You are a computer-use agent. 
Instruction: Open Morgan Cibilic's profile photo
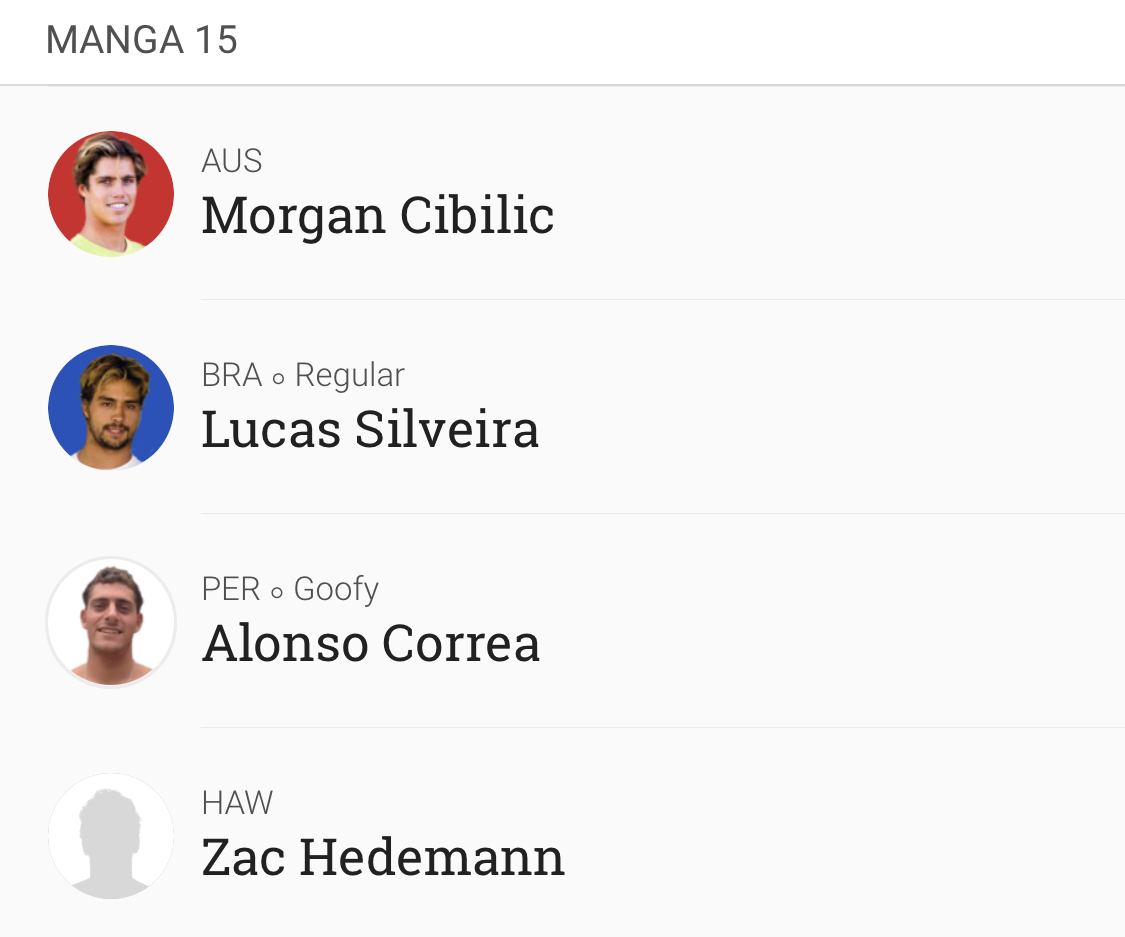(110, 194)
